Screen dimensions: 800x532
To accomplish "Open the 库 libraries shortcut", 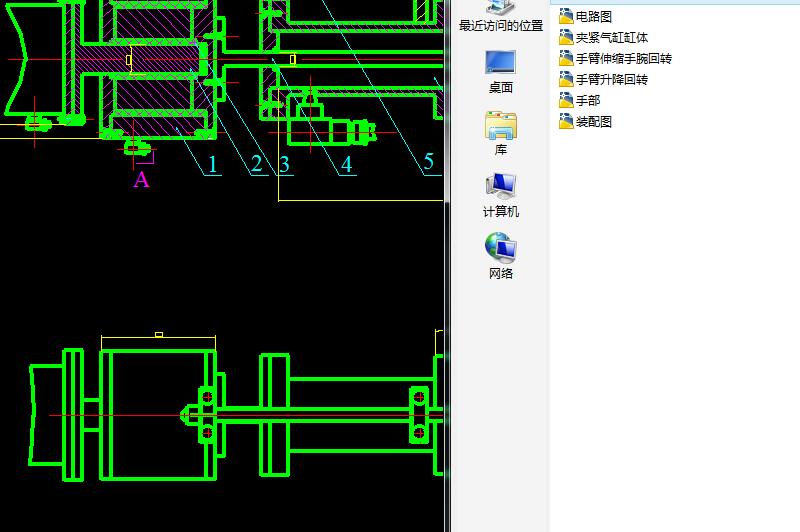I will pyautogui.click(x=501, y=134).
